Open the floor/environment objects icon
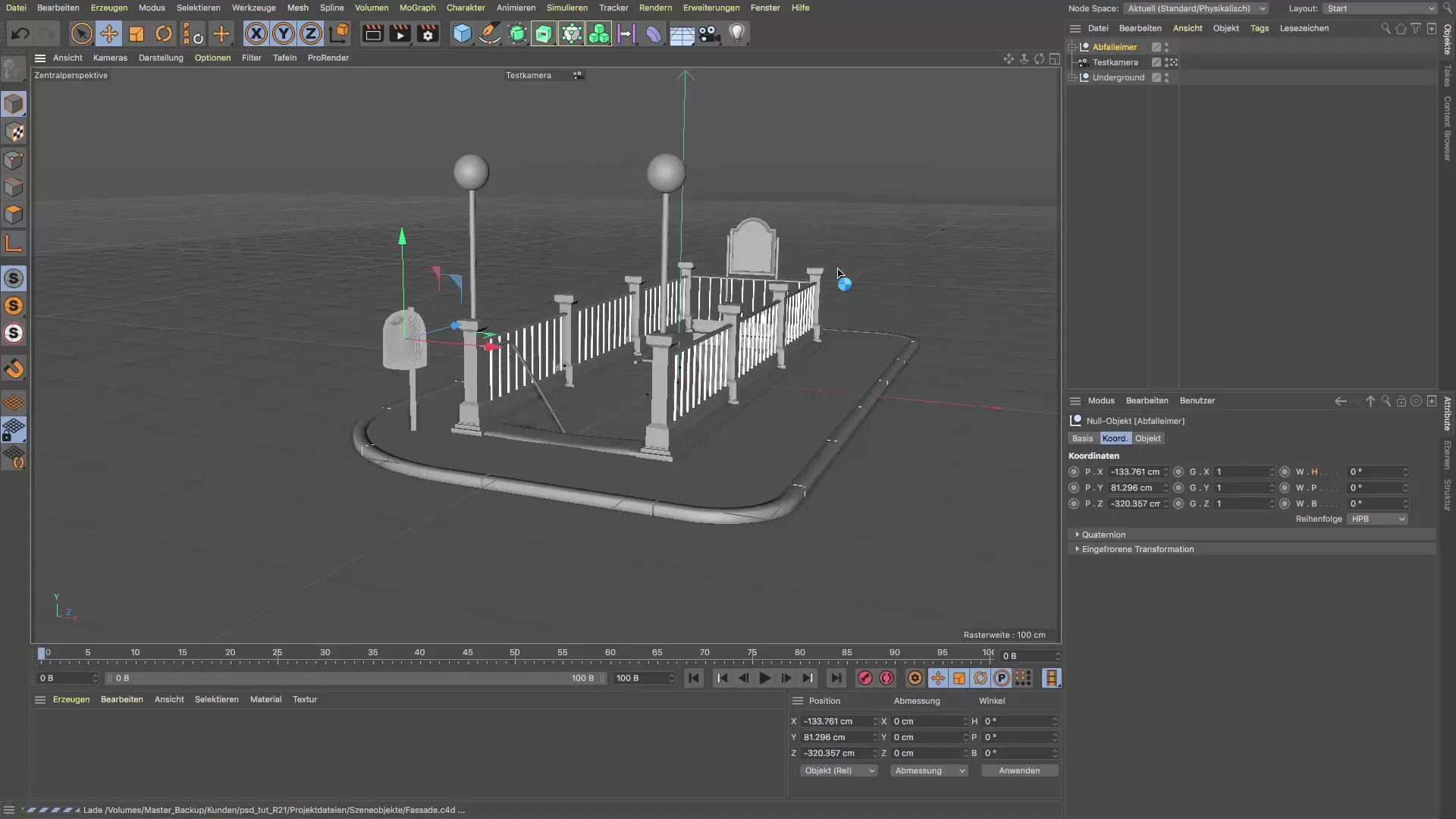1456x819 pixels. click(682, 33)
